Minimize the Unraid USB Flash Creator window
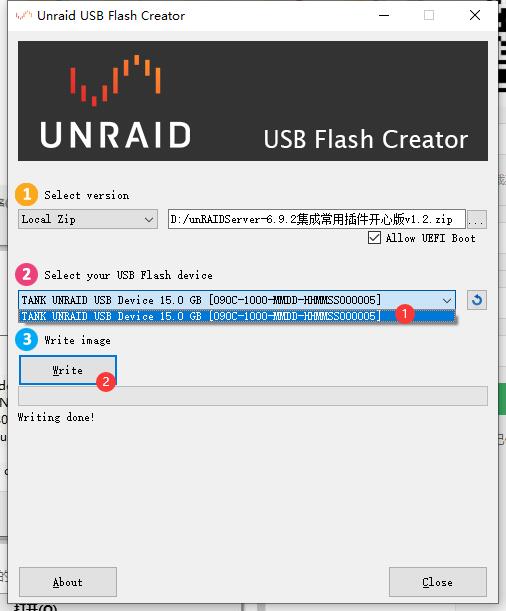The image size is (506, 611). 384,16
